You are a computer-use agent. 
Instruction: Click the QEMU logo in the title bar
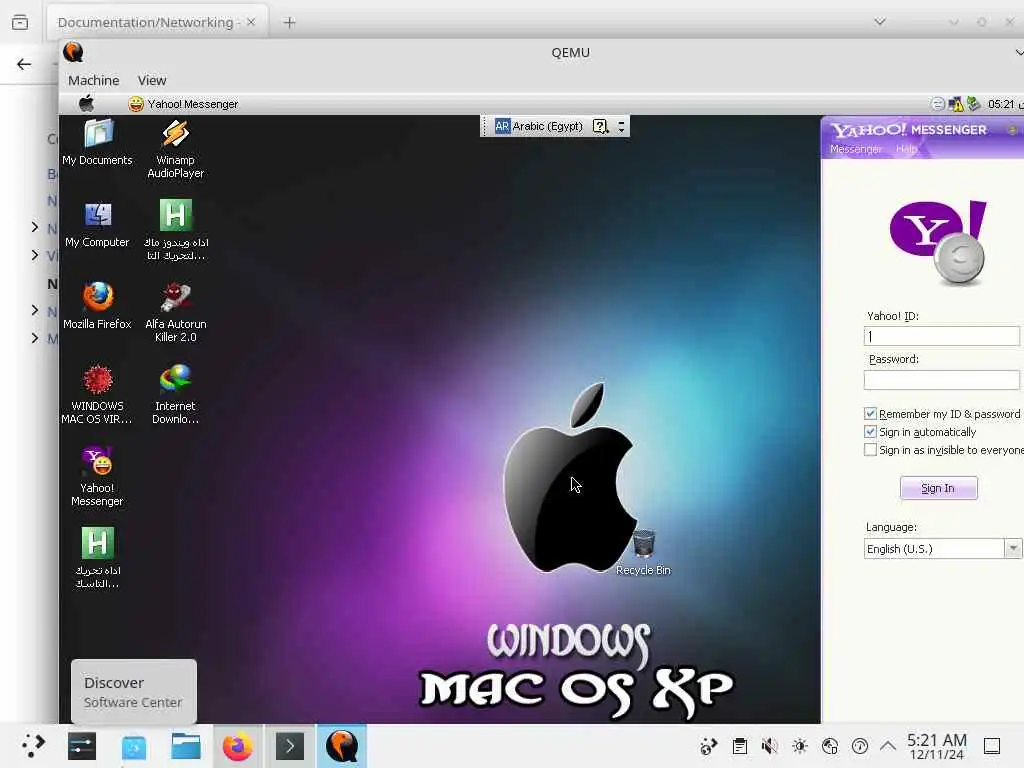[x=73, y=52]
